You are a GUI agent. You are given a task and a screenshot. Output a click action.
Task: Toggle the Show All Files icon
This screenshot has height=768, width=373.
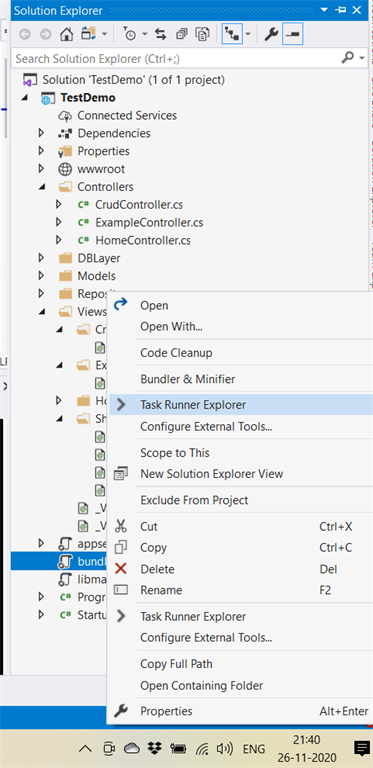tap(202, 34)
